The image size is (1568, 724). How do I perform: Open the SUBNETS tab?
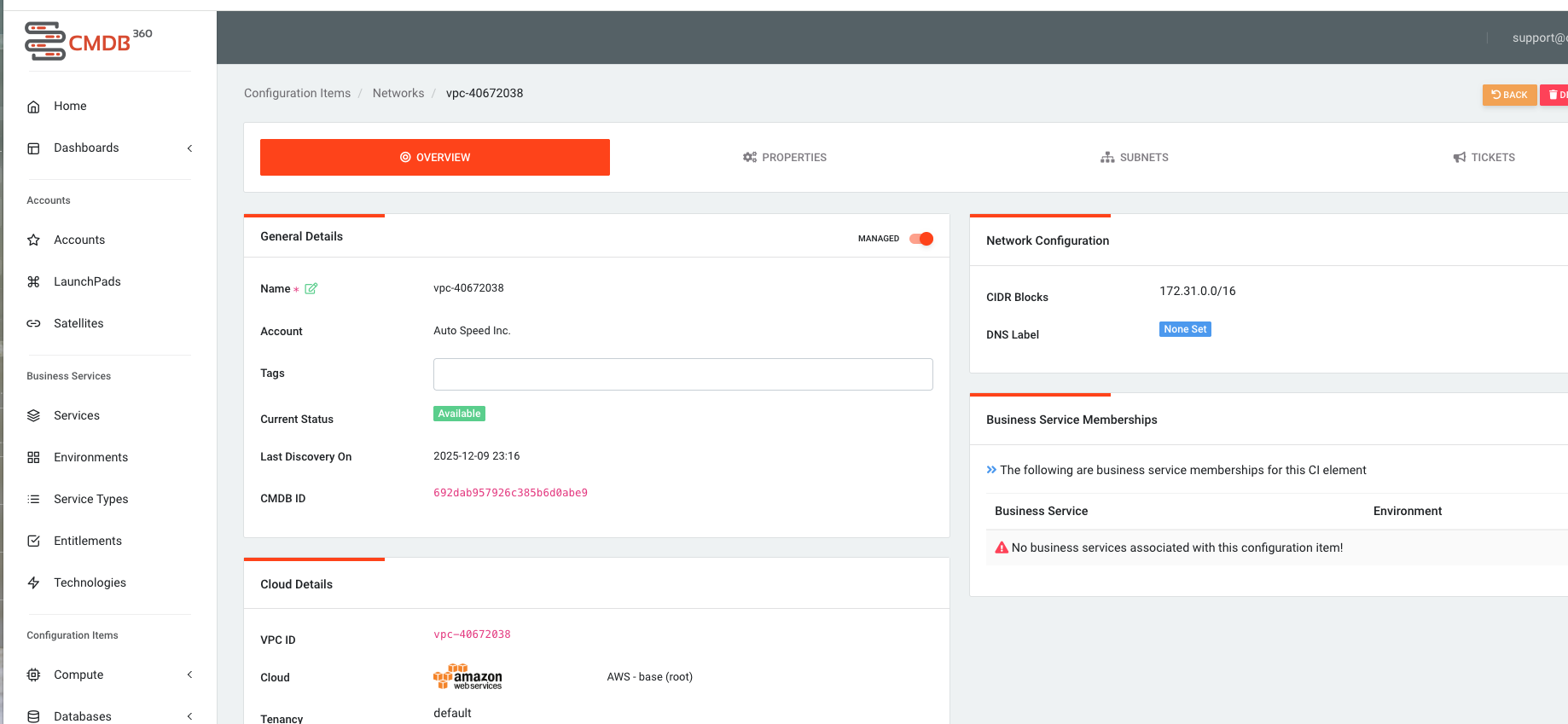coord(1135,158)
